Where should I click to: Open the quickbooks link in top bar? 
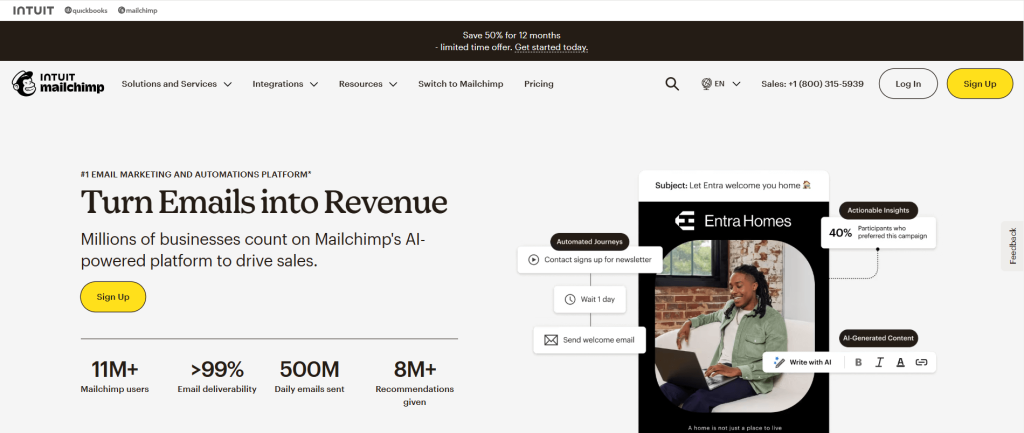(x=86, y=10)
